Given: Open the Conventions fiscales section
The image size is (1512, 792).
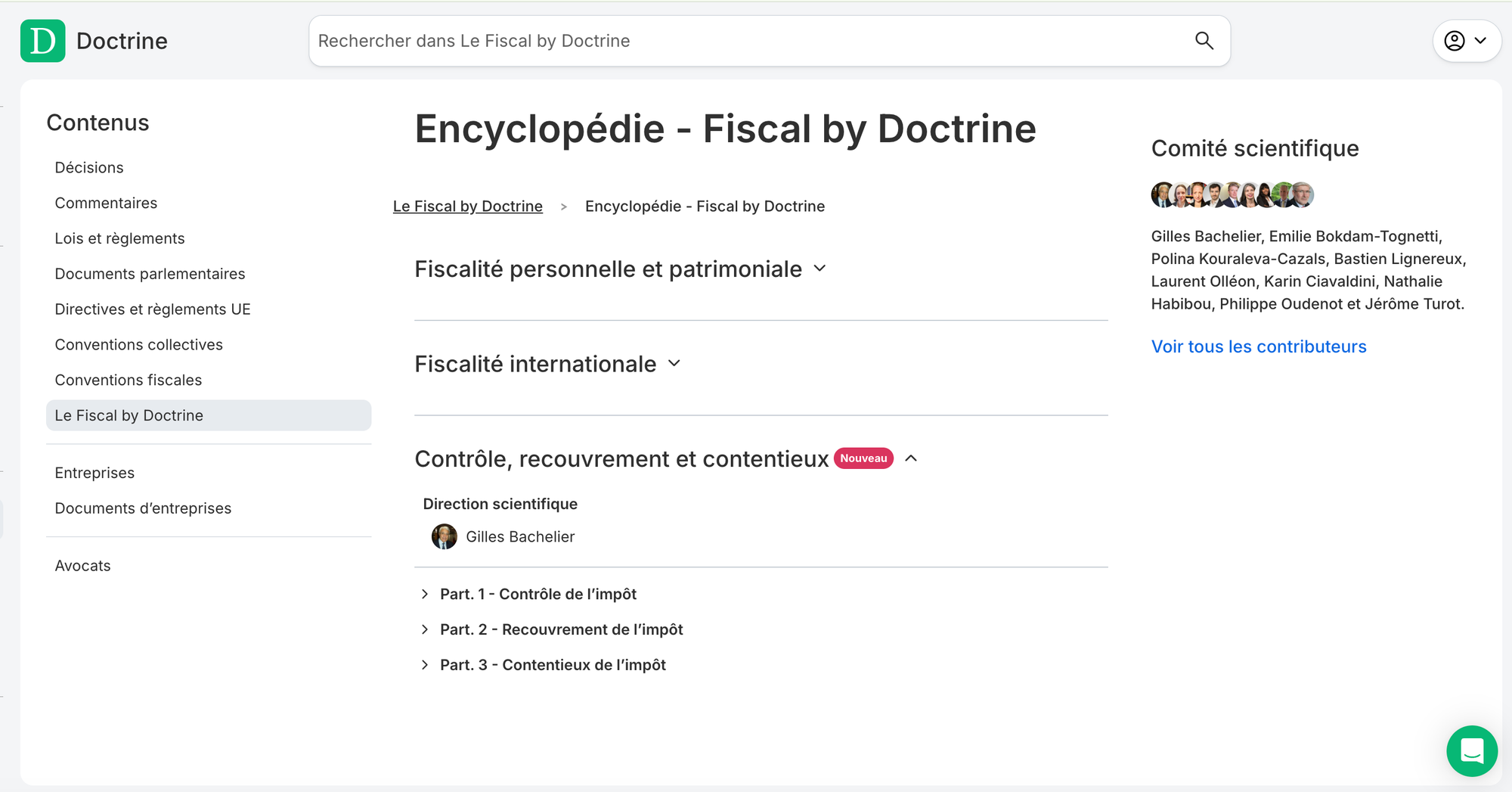Looking at the screenshot, I should click(128, 380).
